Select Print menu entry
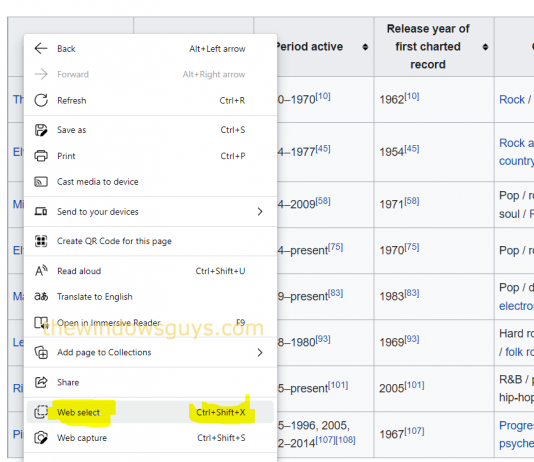 [x=150, y=156]
